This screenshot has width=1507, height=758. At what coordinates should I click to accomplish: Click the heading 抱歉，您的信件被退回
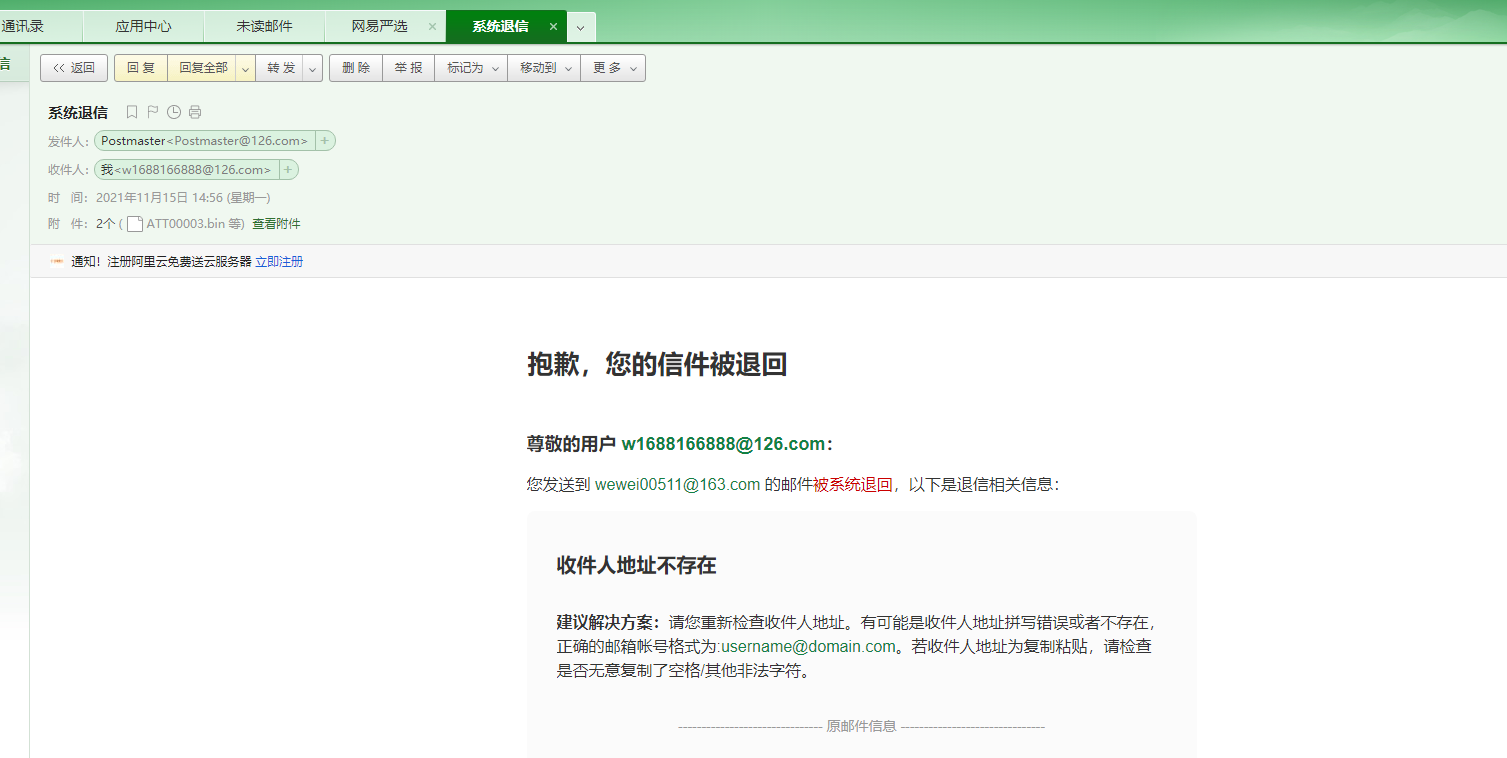(x=657, y=364)
